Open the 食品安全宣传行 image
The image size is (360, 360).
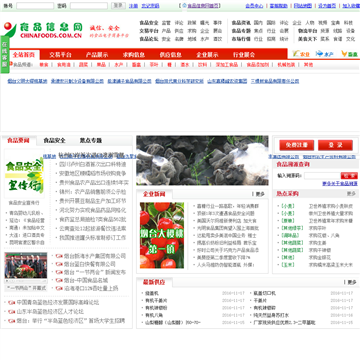click(x=24, y=173)
